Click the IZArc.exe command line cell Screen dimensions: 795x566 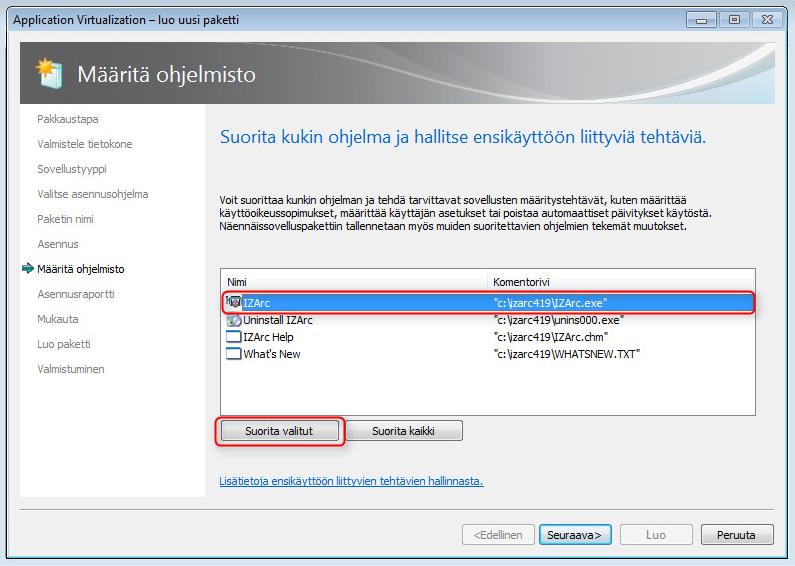tap(551, 303)
